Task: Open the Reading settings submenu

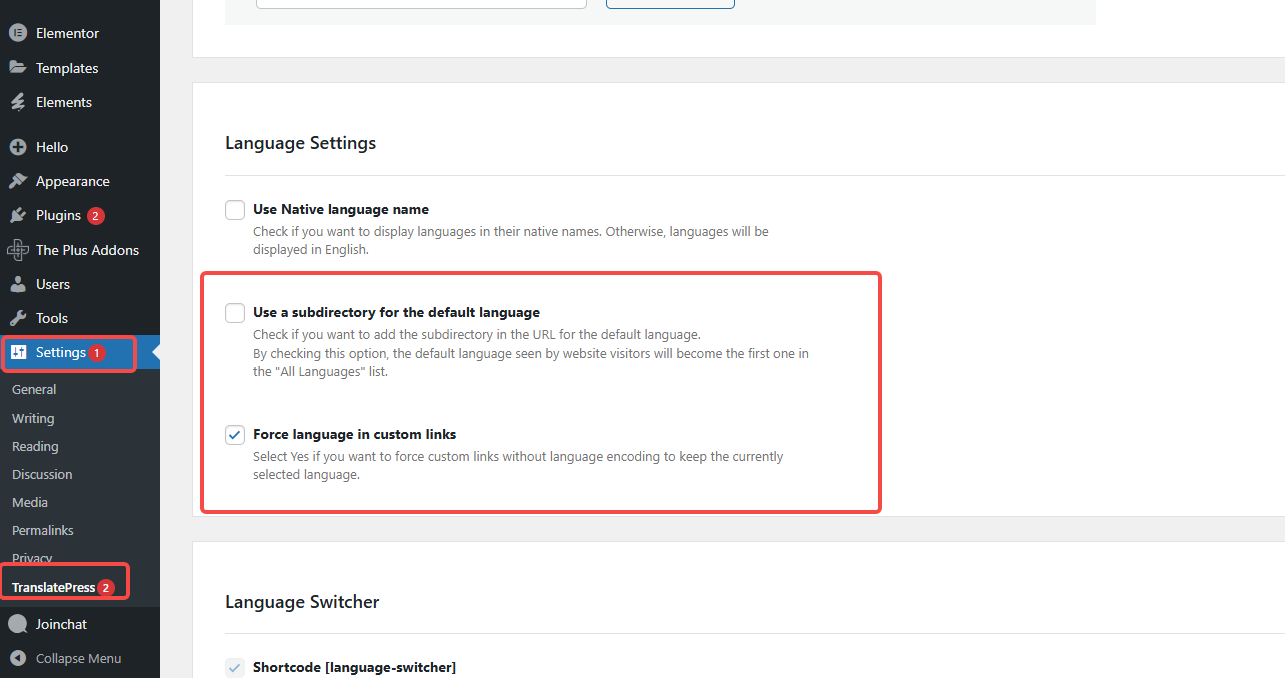Action: tap(35, 446)
